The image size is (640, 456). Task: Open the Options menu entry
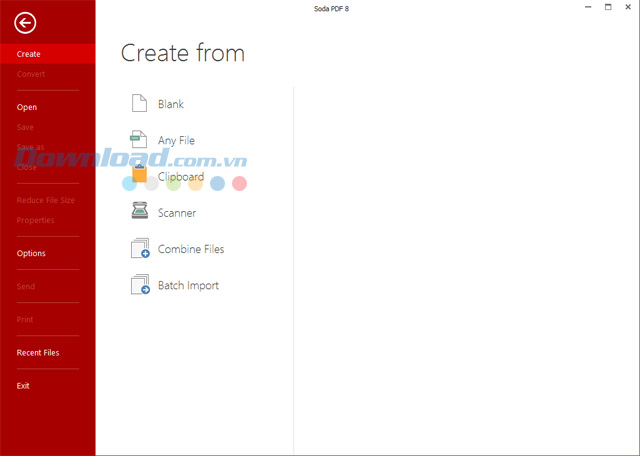[x=31, y=254]
